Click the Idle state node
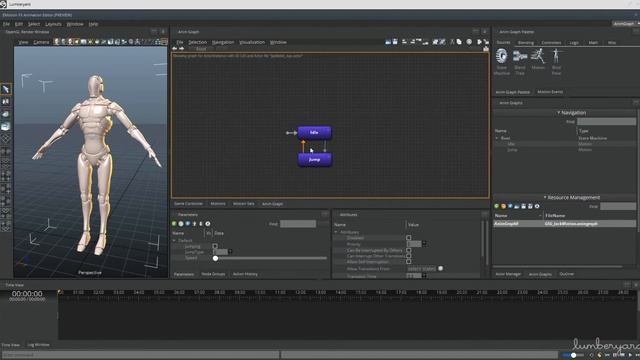 coord(314,133)
